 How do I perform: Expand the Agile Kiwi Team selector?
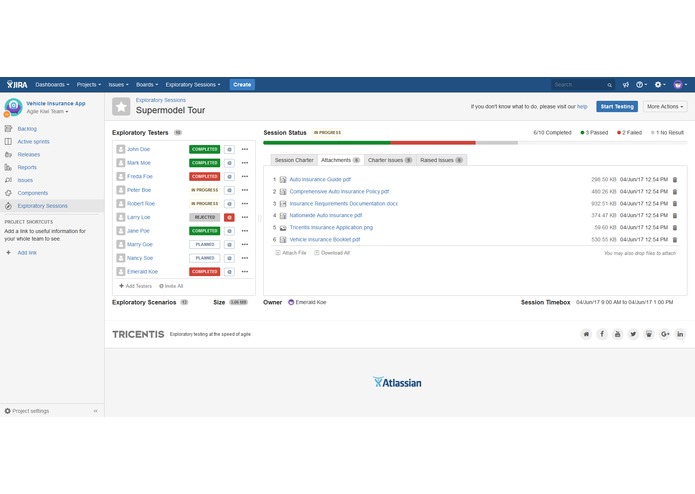point(47,112)
